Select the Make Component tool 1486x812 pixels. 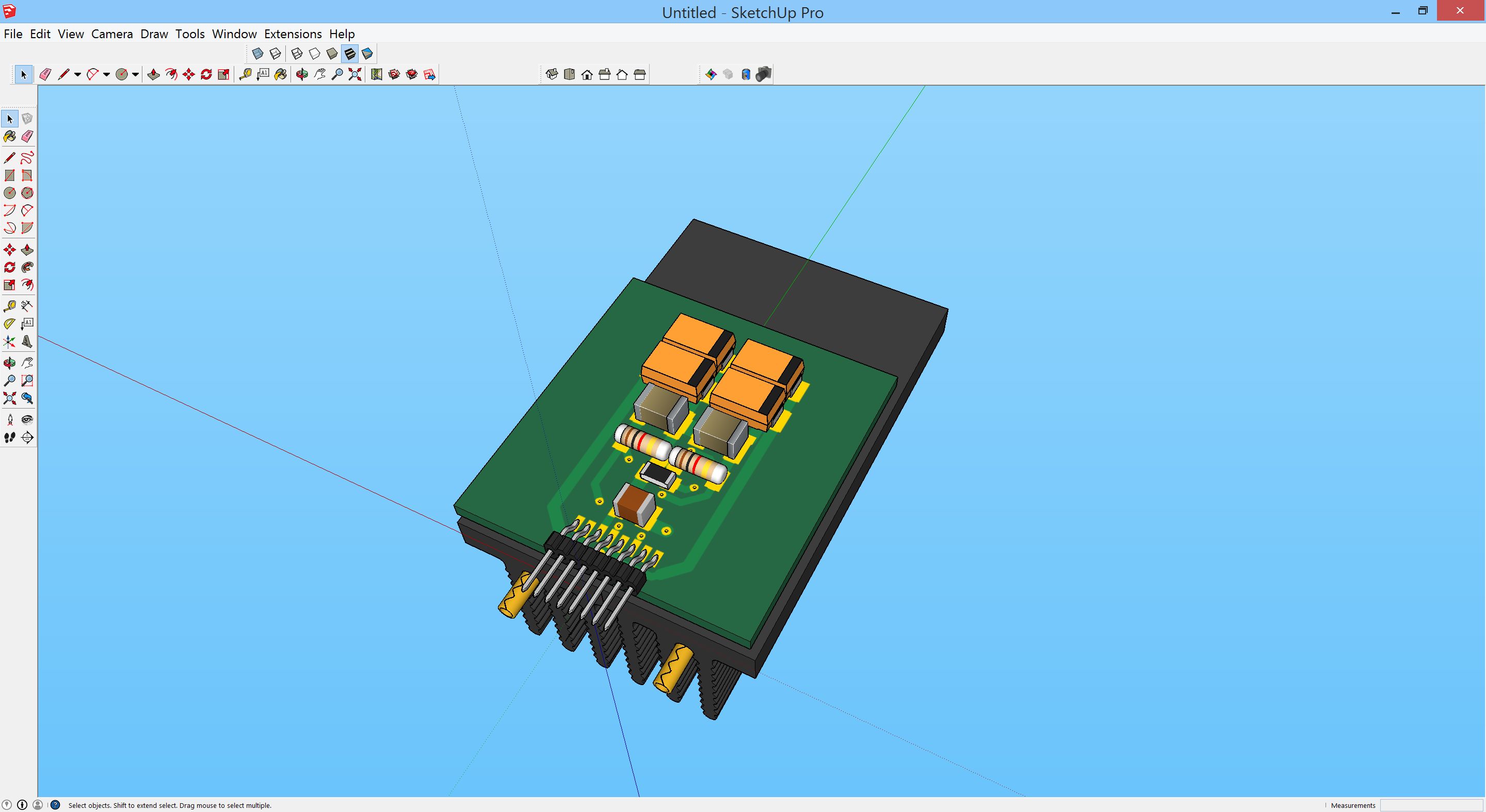pos(26,119)
